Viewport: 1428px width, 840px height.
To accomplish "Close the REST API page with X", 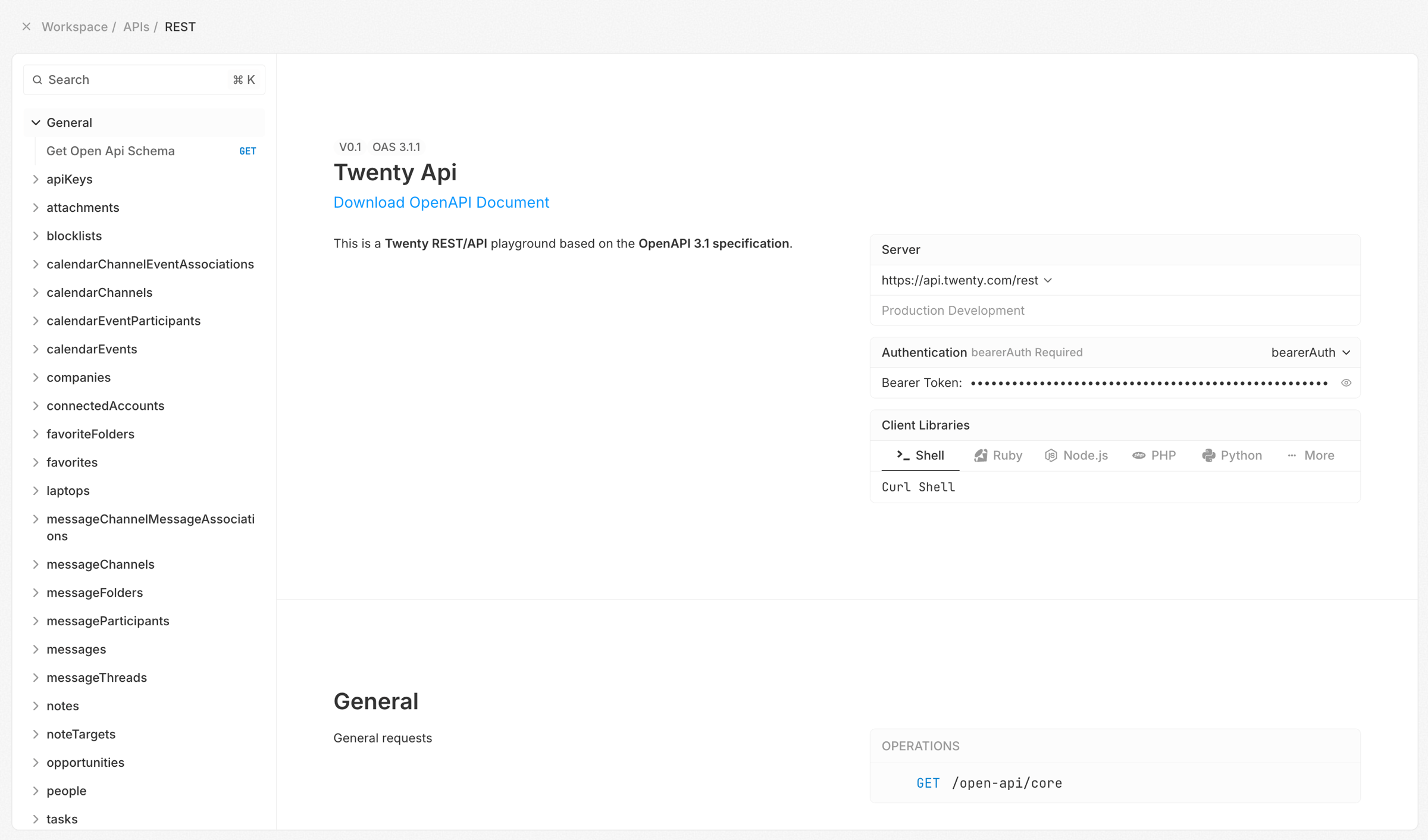I will 26,27.
